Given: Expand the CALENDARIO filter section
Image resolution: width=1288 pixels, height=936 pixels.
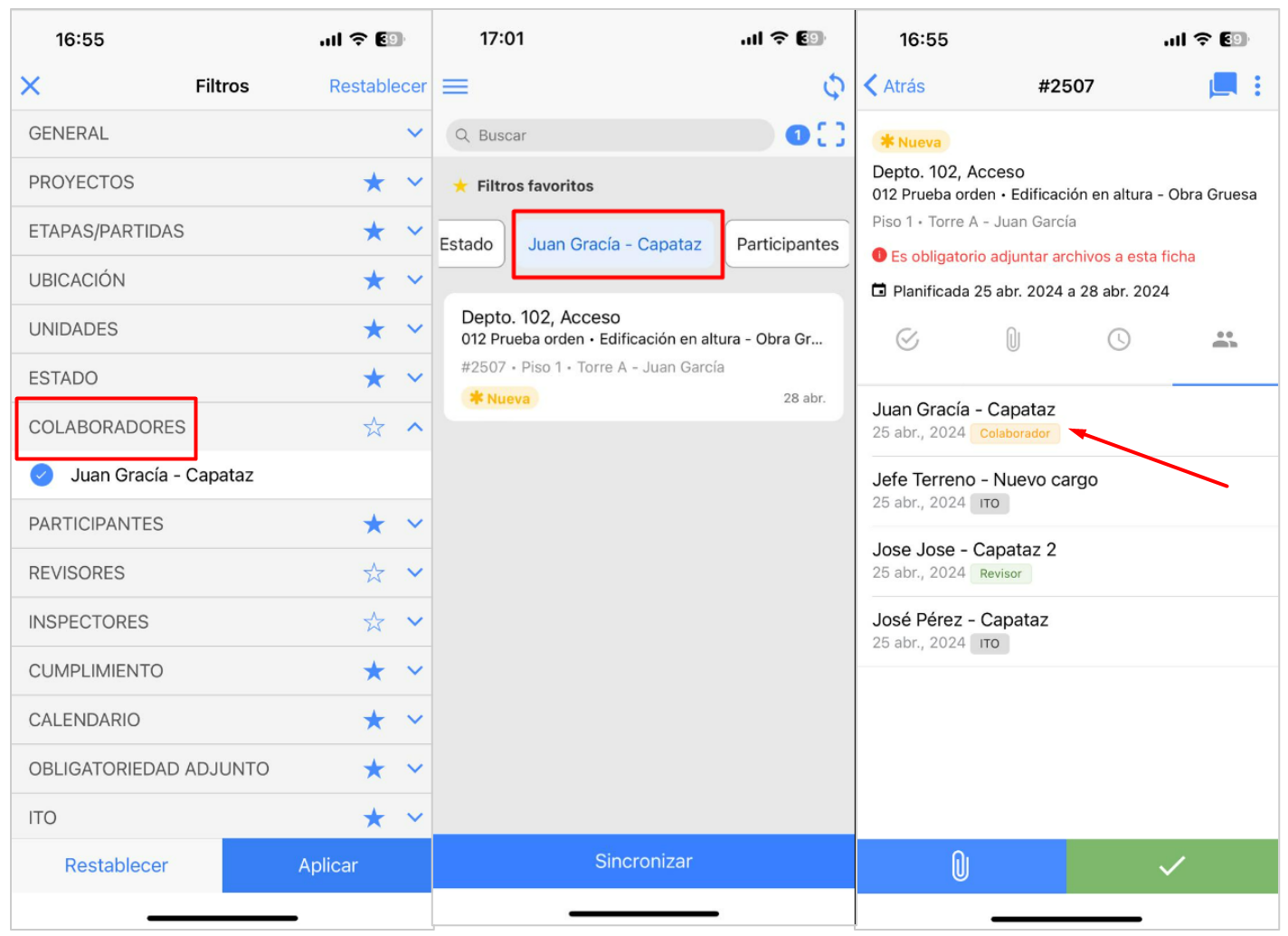Looking at the screenshot, I should pyautogui.click(x=415, y=720).
